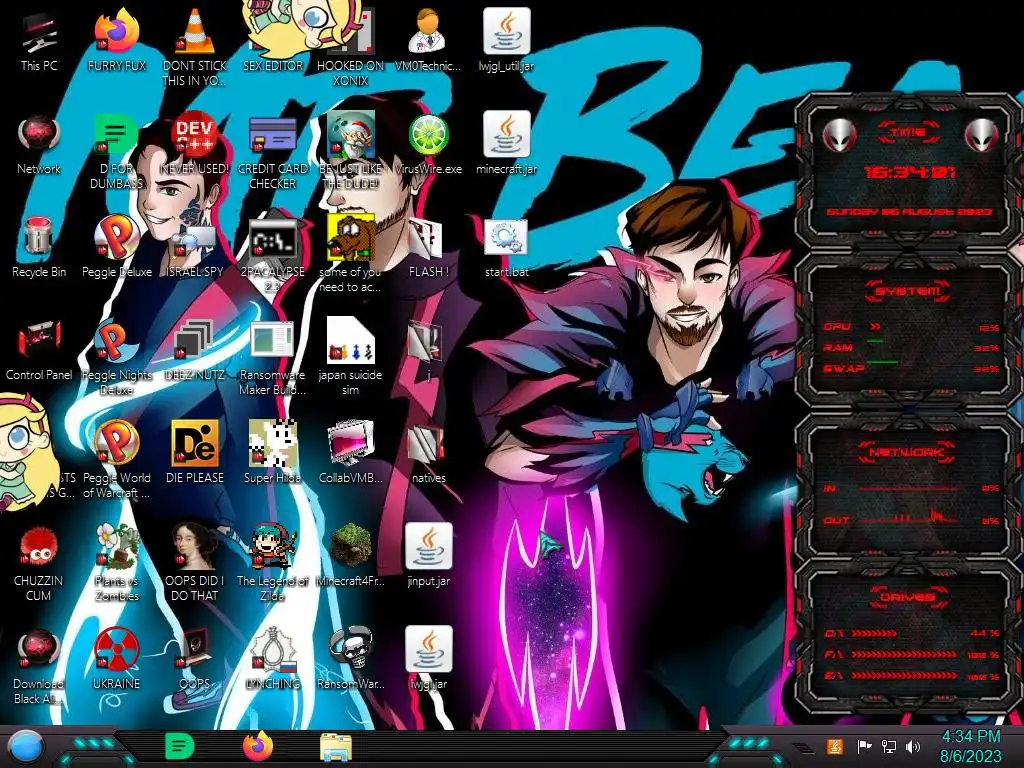Click the Download Black Al... icon
This screenshot has width=1024, height=768.
tap(39, 666)
